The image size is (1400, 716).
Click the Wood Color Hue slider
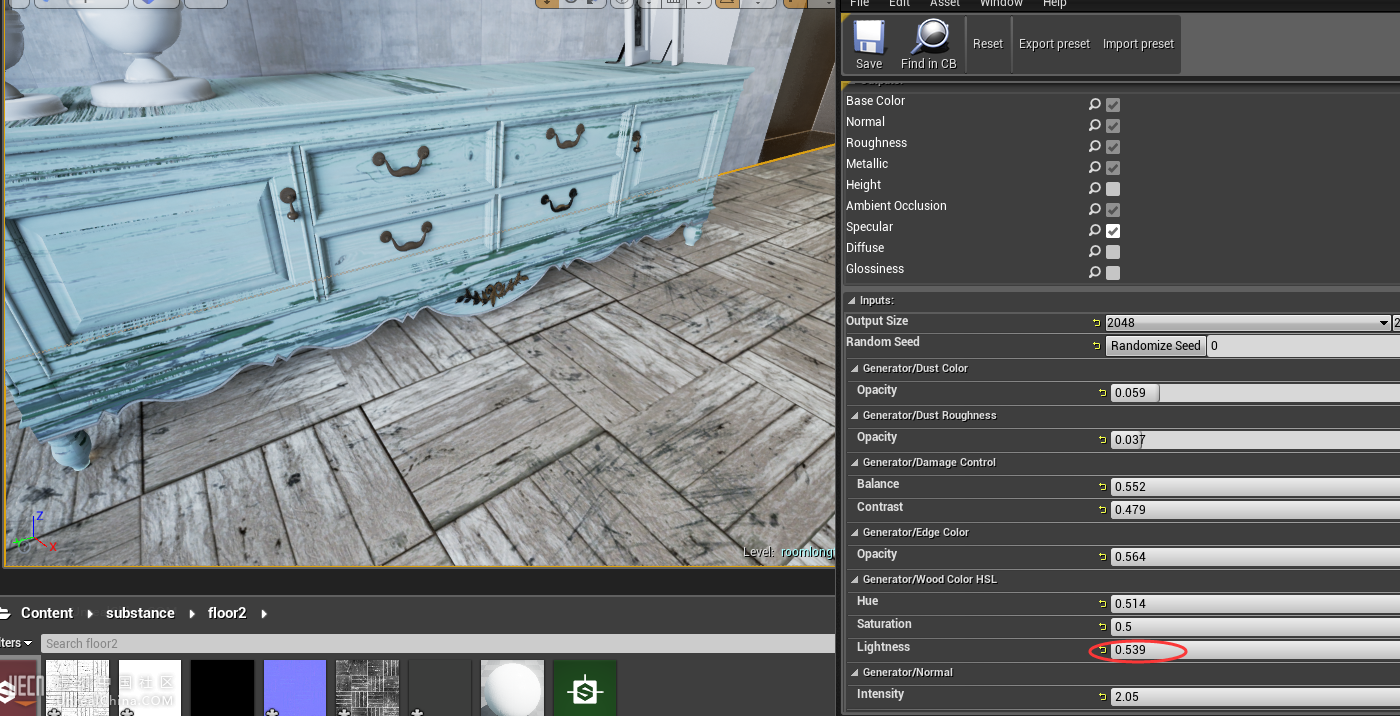click(x=1255, y=604)
